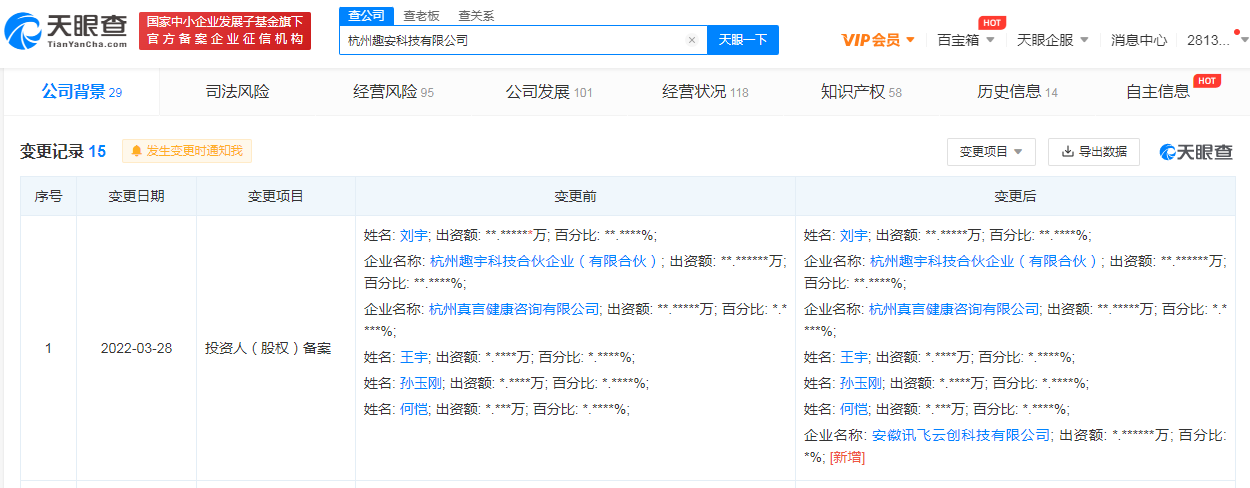Click the 序号 column header
Viewport: 1250px width, 488px height.
[x=48, y=196]
